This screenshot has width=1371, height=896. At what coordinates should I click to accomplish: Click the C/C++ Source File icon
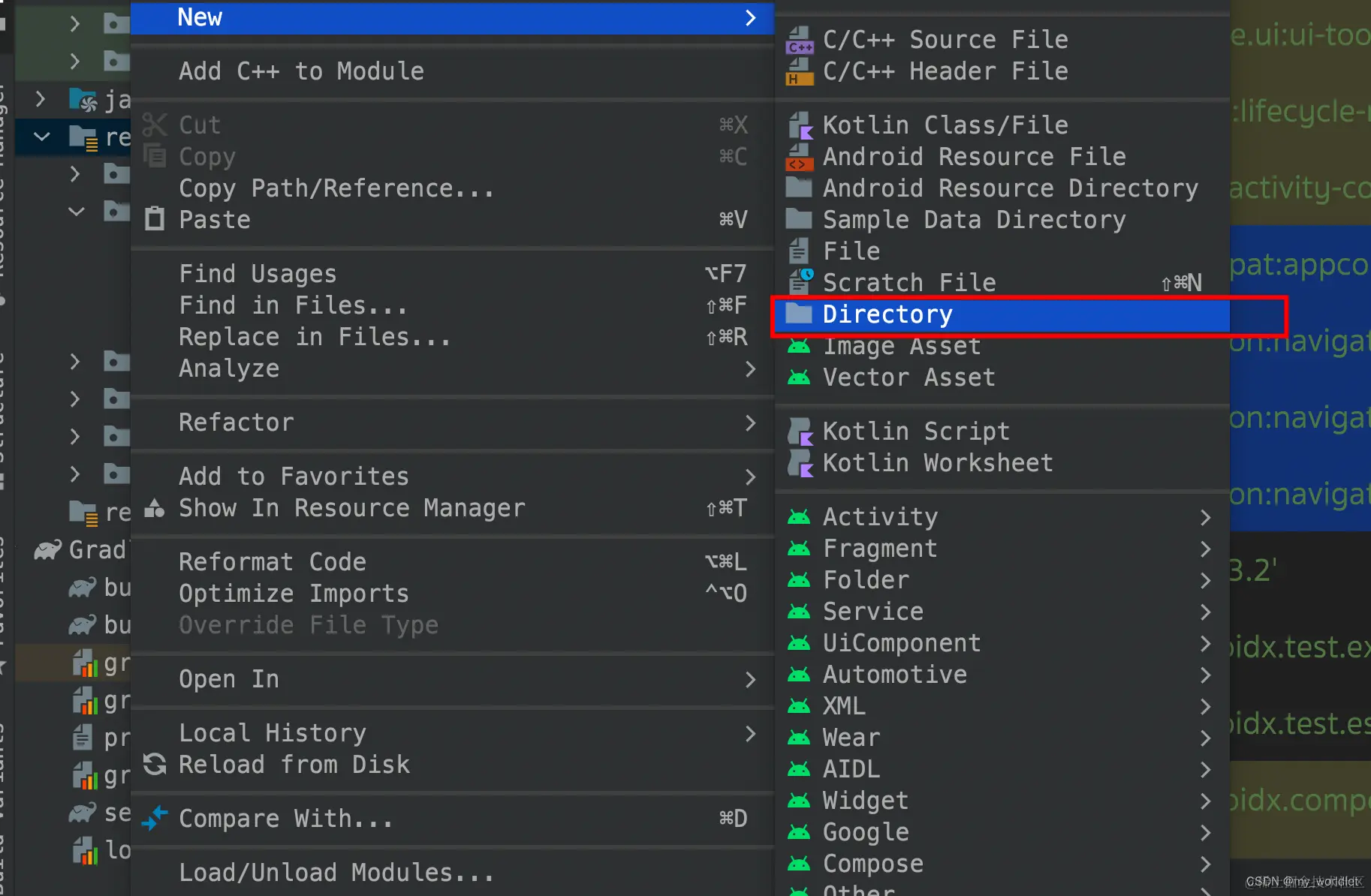pyautogui.click(x=800, y=40)
